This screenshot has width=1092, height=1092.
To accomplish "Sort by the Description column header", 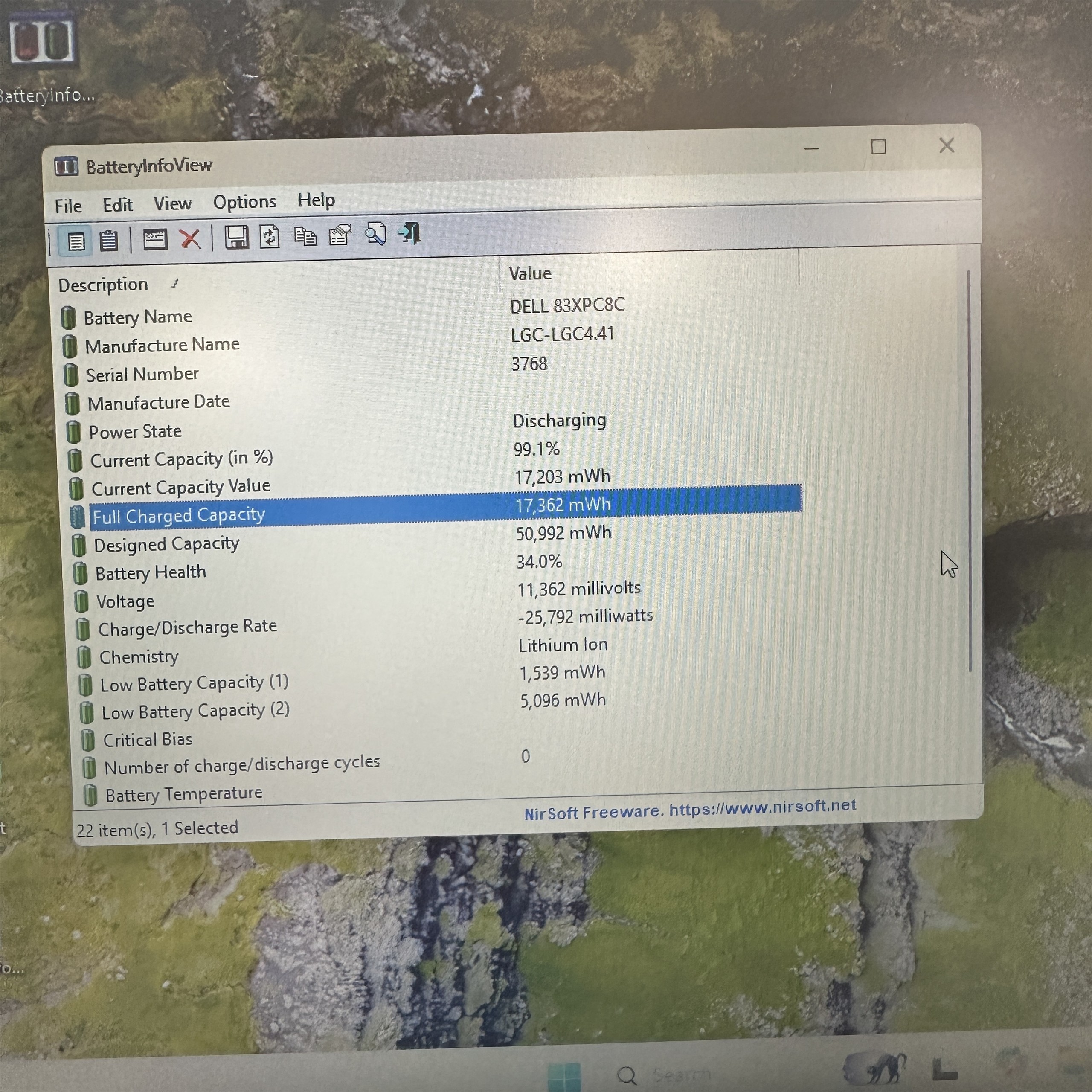I will pyautogui.click(x=103, y=285).
